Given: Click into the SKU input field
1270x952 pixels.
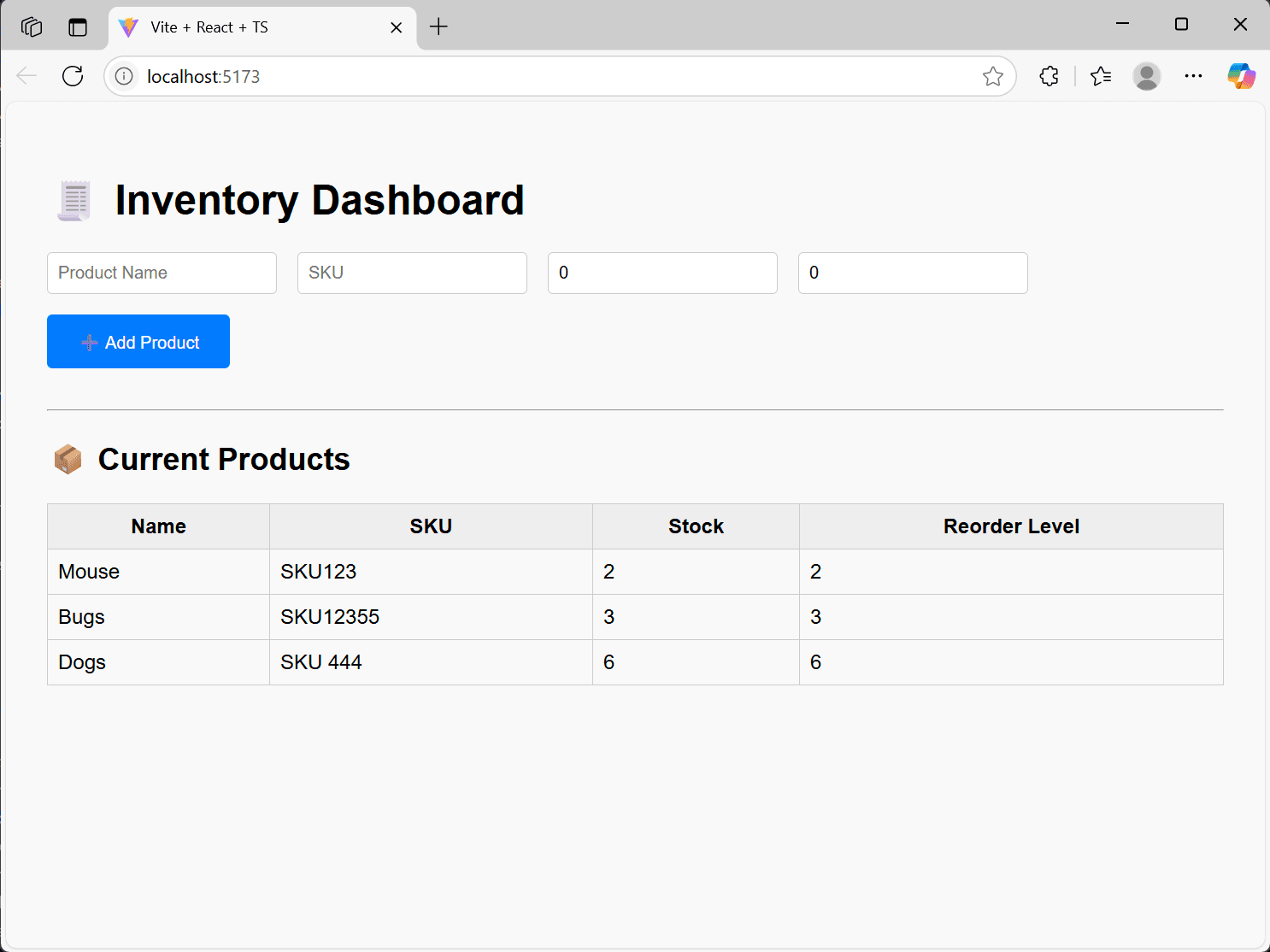Looking at the screenshot, I should [412, 273].
